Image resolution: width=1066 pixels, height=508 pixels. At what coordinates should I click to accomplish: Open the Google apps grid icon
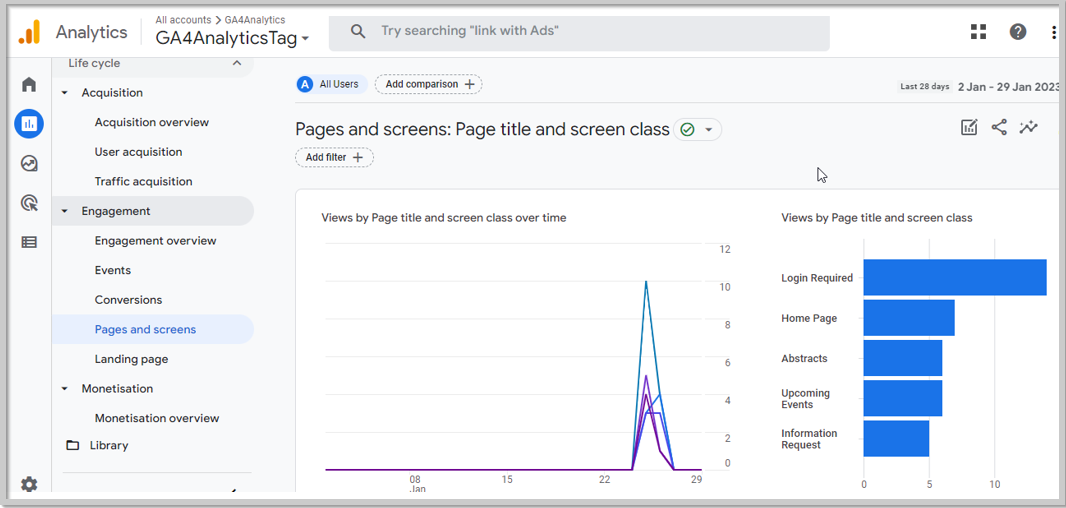click(x=978, y=31)
